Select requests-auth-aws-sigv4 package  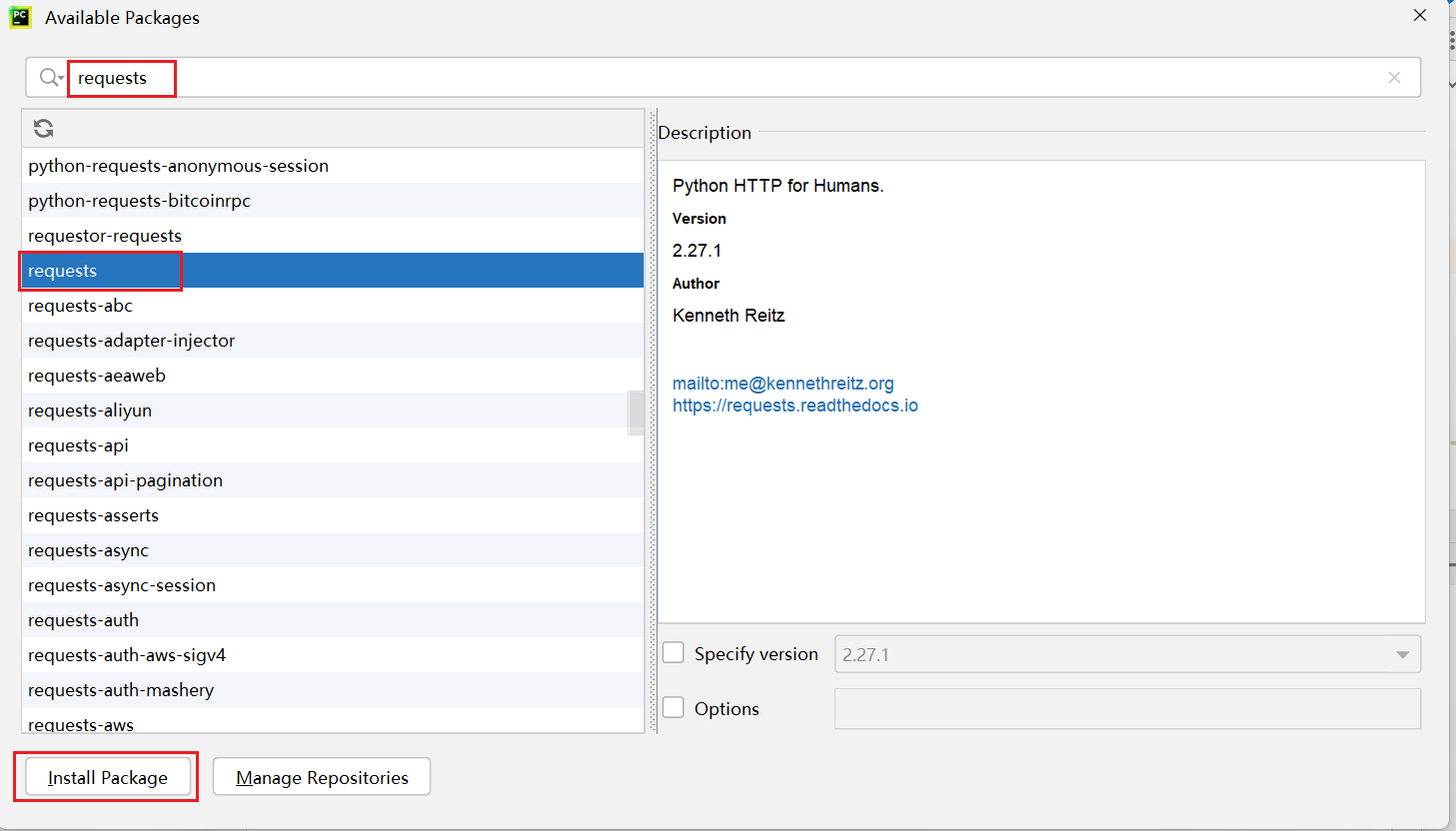pyautogui.click(x=333, y=655)
